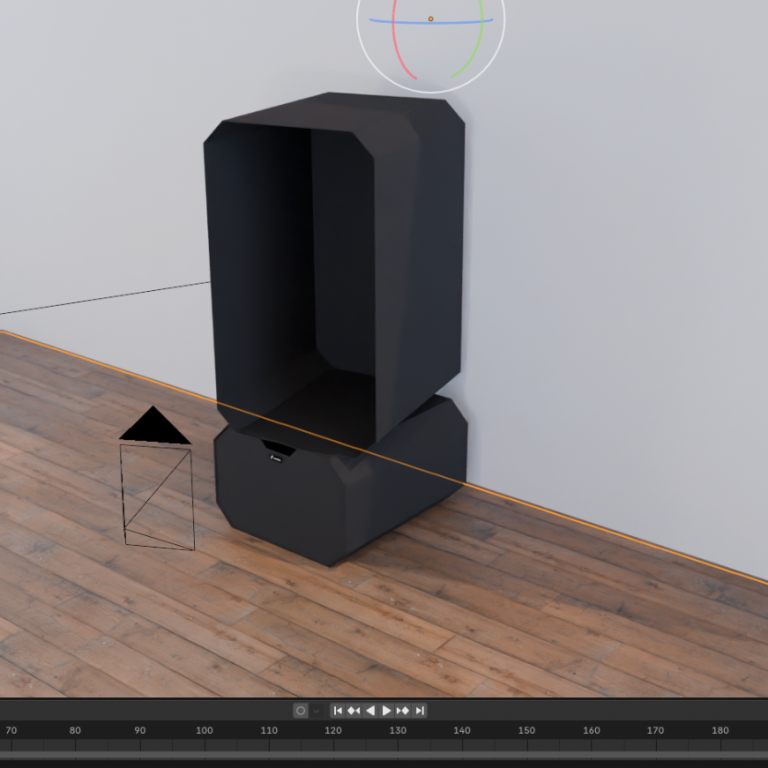The image size is (768, 768).
Task: Select the camera object in the viewport
Action: point(157,497)
